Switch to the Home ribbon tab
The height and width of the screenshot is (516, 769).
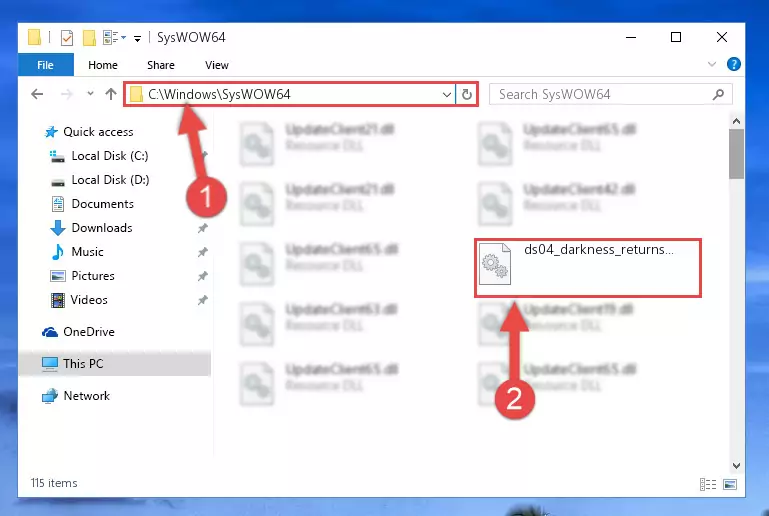coord(103,65)
